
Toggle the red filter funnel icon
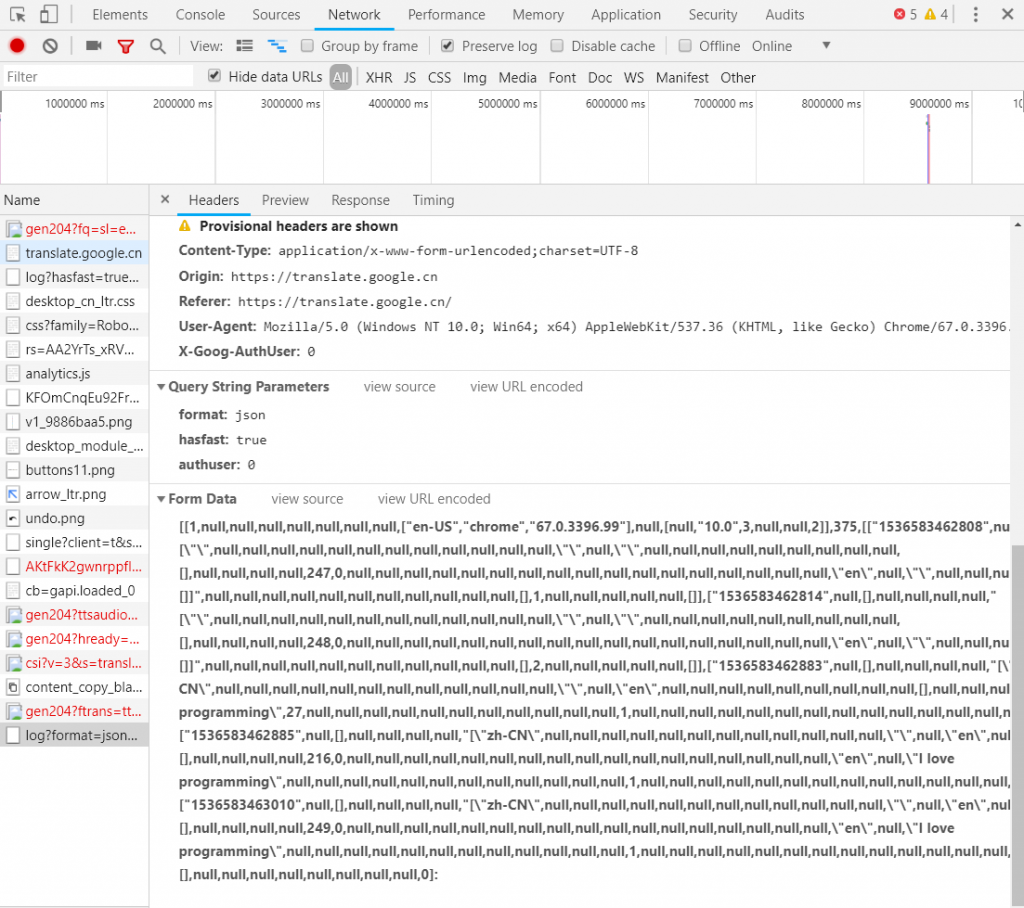(x=125, y=46)
